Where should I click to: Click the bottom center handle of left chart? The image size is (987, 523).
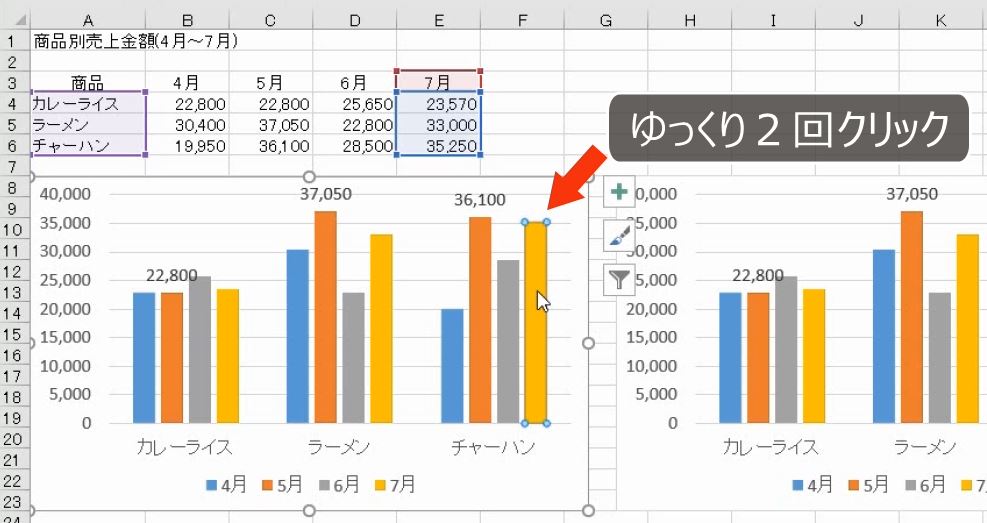click(x=309, y=510)
